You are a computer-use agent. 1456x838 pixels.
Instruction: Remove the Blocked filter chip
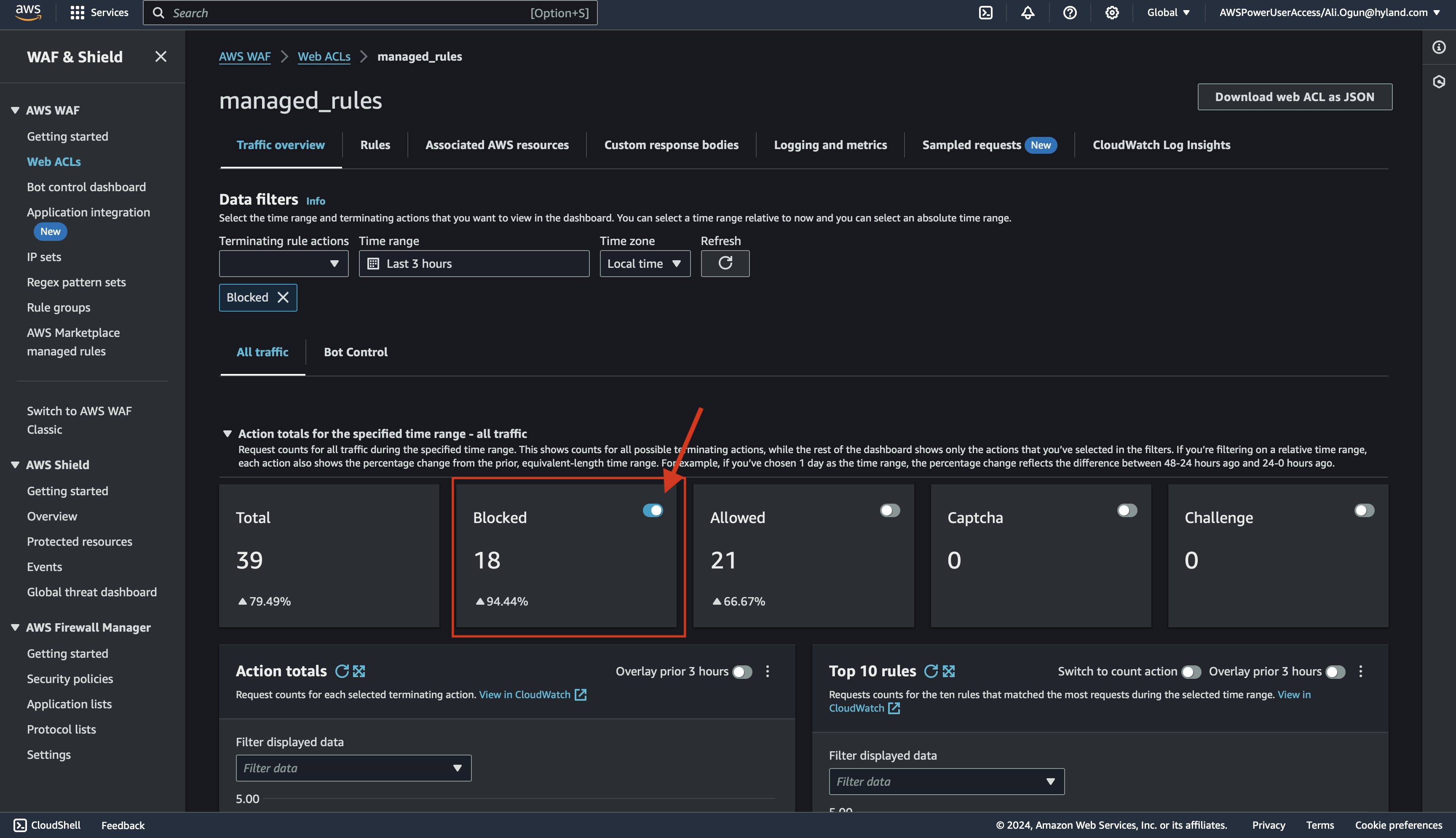click(x=283, y=298)
